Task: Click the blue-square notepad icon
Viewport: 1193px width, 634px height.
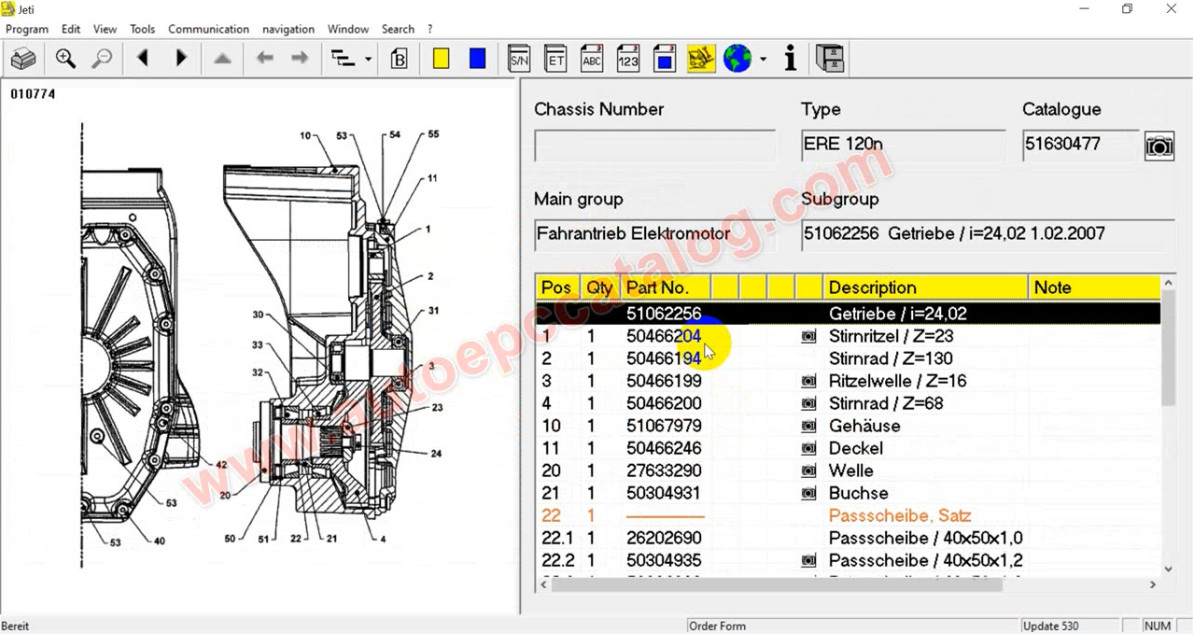Action: point(664,59)
